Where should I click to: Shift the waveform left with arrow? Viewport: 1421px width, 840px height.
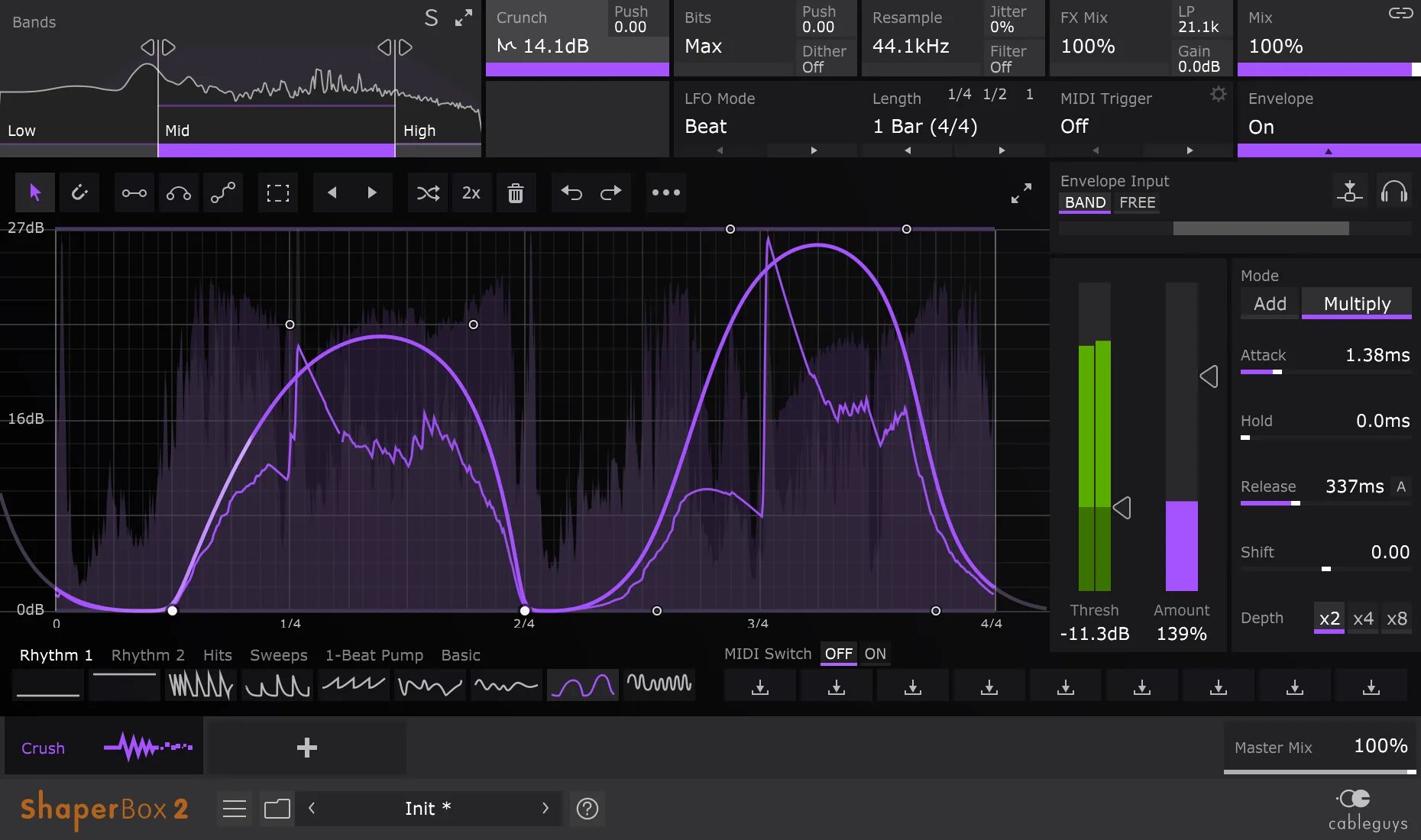click(x=332, y=192)
